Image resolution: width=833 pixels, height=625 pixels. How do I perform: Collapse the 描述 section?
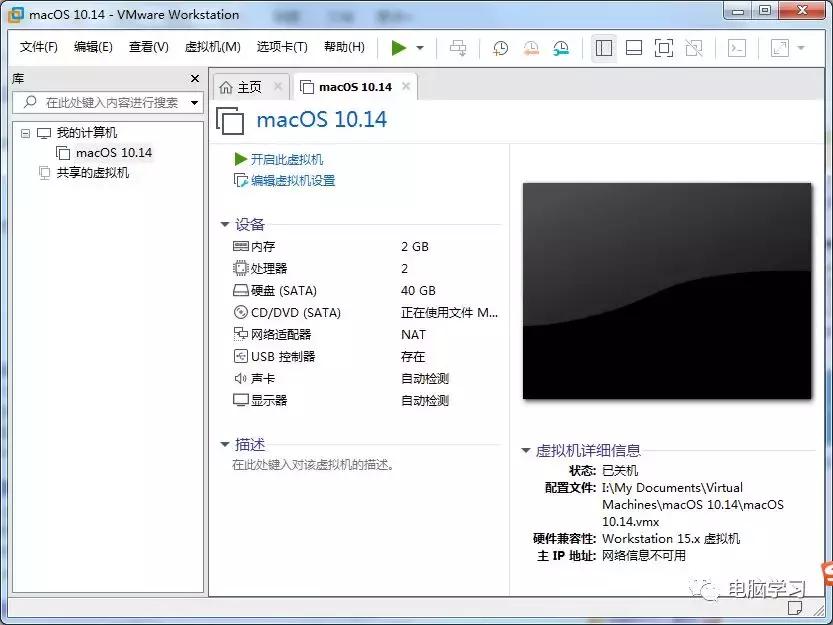[x=225, y=444]
